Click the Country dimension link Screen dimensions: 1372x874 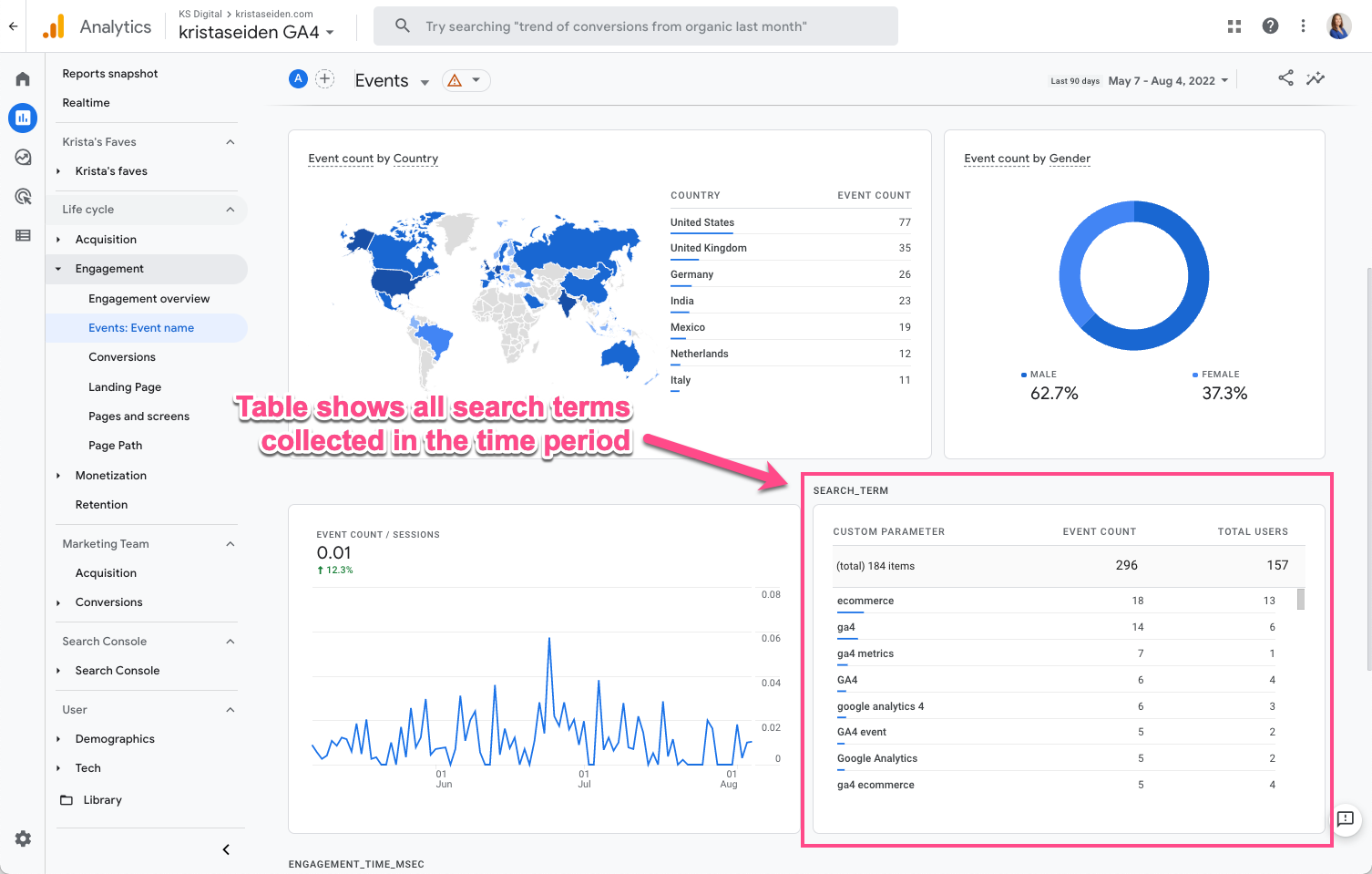tap(415, 159)
